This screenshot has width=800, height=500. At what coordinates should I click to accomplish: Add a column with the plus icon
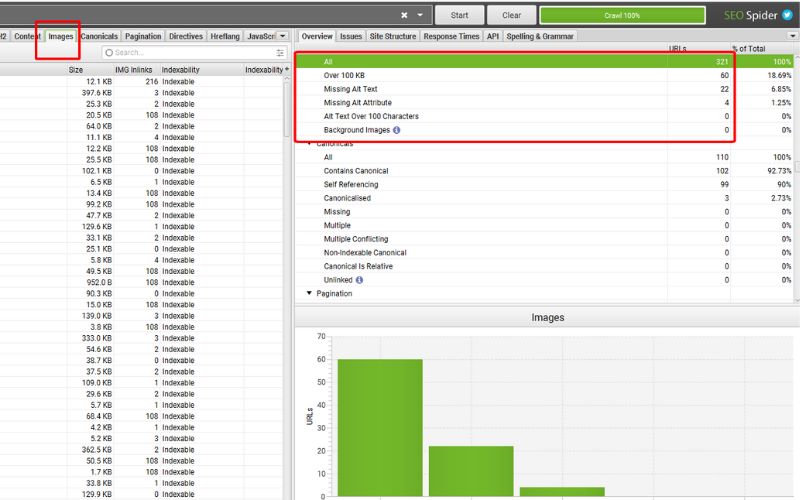287,69
